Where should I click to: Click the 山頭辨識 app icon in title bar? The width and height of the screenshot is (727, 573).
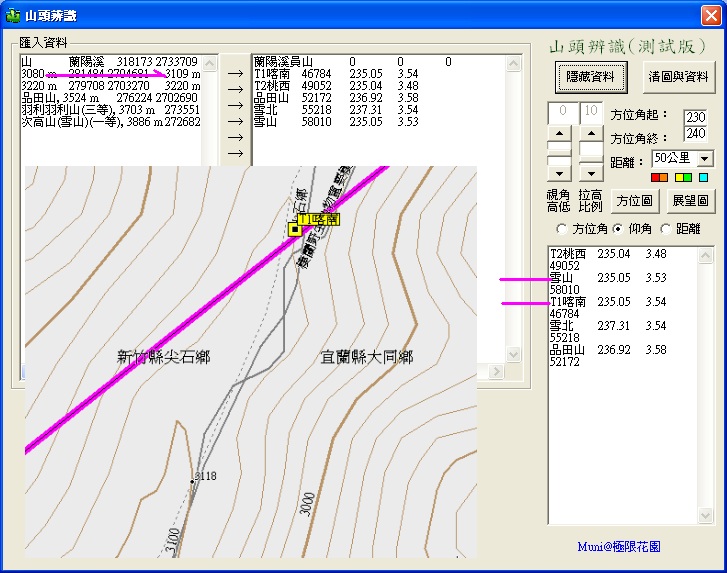[x=13, y=15]
